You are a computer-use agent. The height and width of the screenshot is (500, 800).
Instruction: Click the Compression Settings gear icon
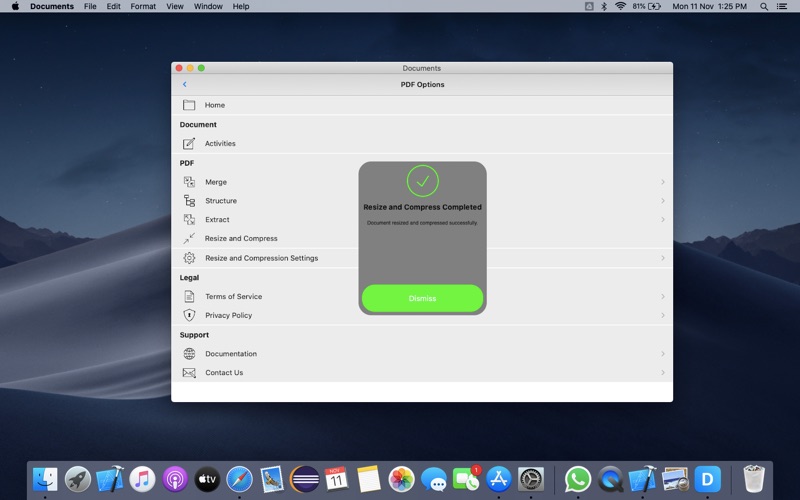189,258
